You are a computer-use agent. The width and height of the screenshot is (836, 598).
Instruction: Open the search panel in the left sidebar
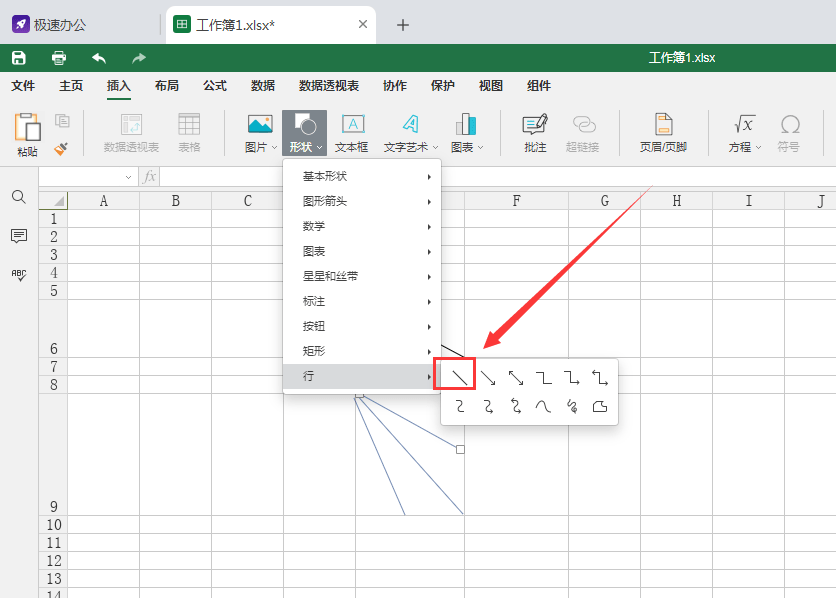pos(18,197)
